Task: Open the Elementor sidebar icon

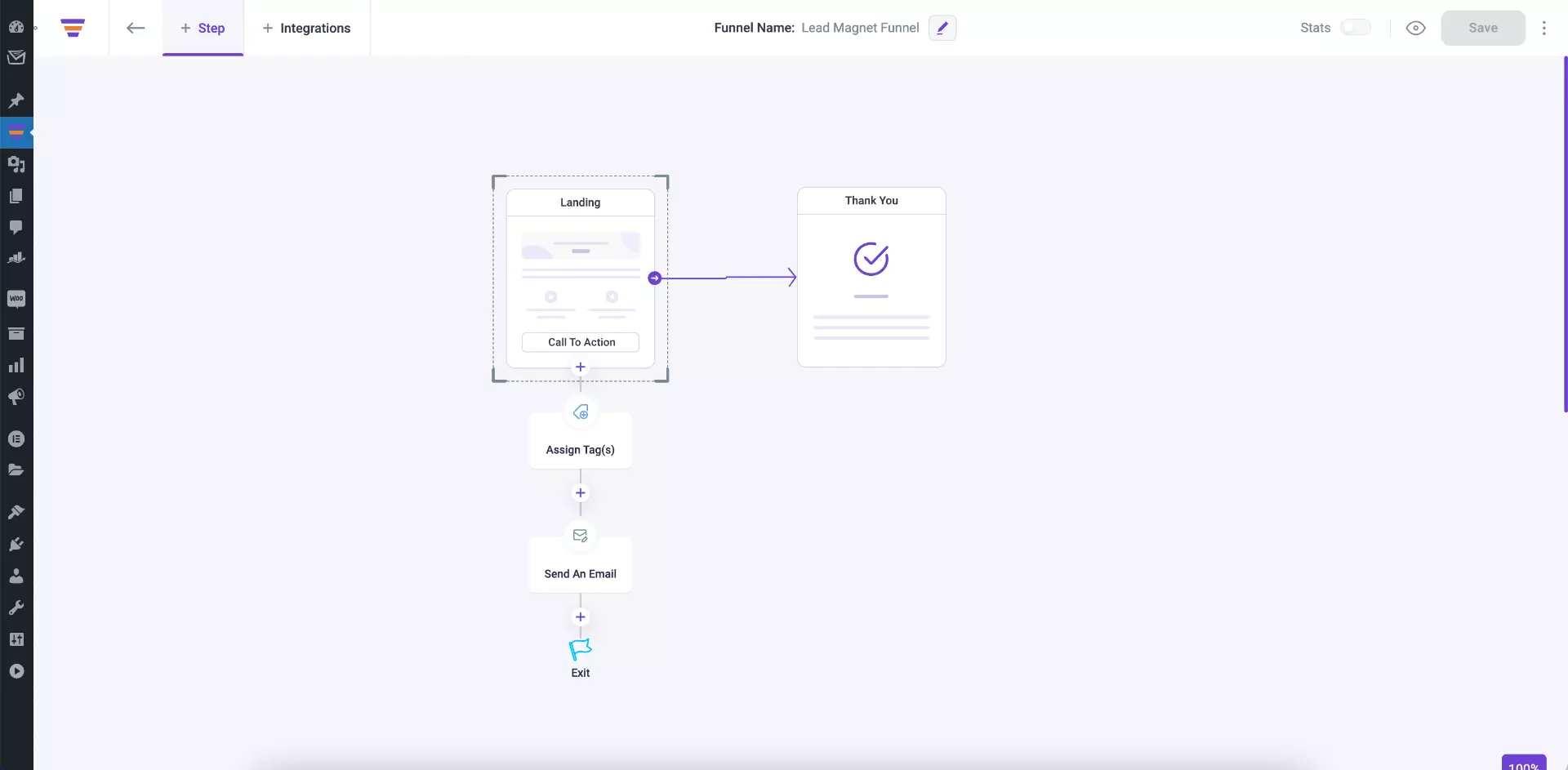Action: point(16,439)
